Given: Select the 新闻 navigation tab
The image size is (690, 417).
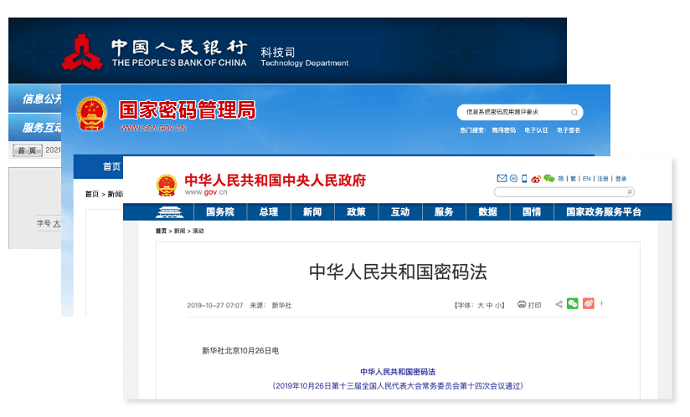Looking at the screenshot, I should (312, 212).
